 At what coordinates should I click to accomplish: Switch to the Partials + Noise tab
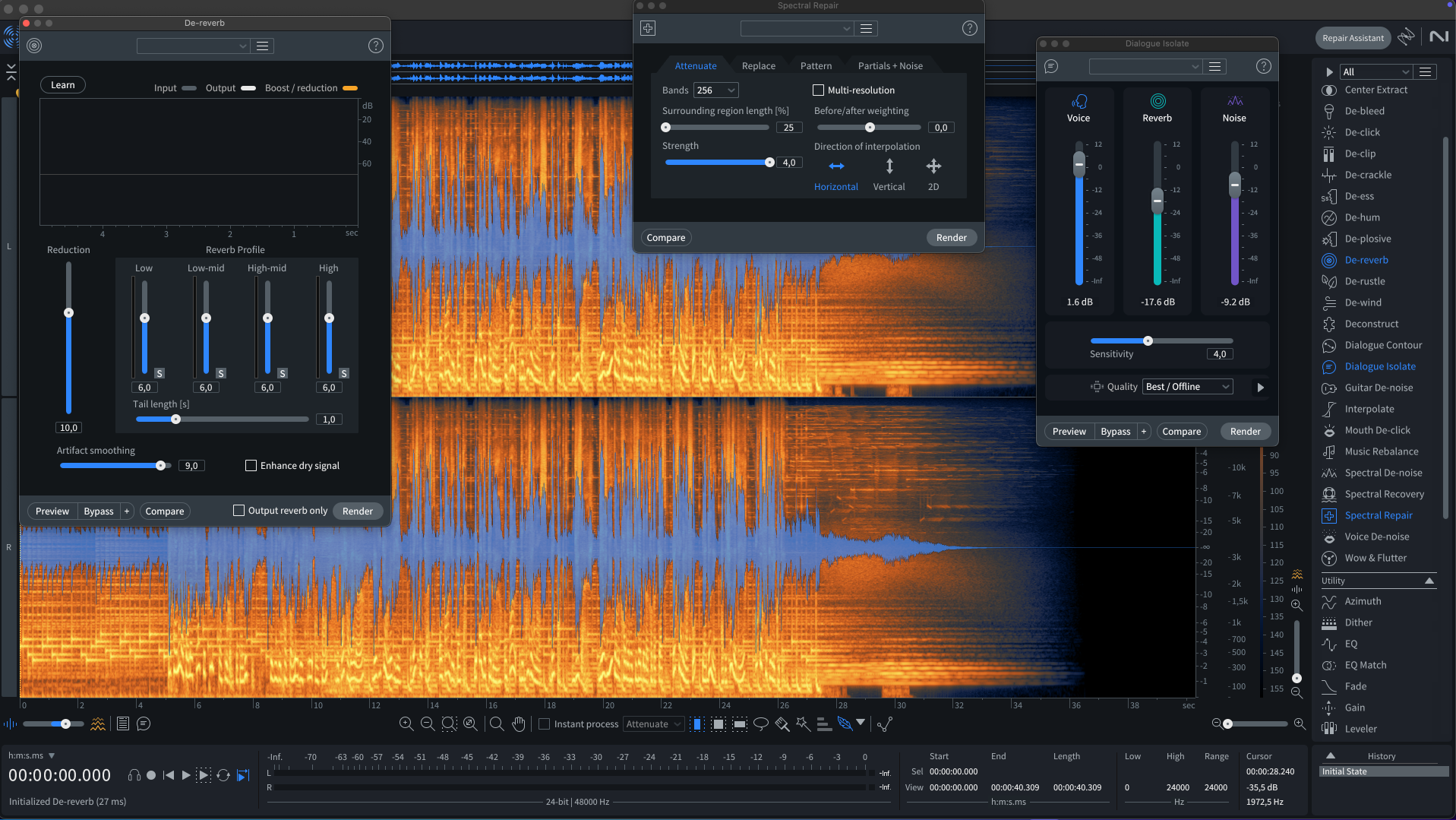[x=890, y=66]
